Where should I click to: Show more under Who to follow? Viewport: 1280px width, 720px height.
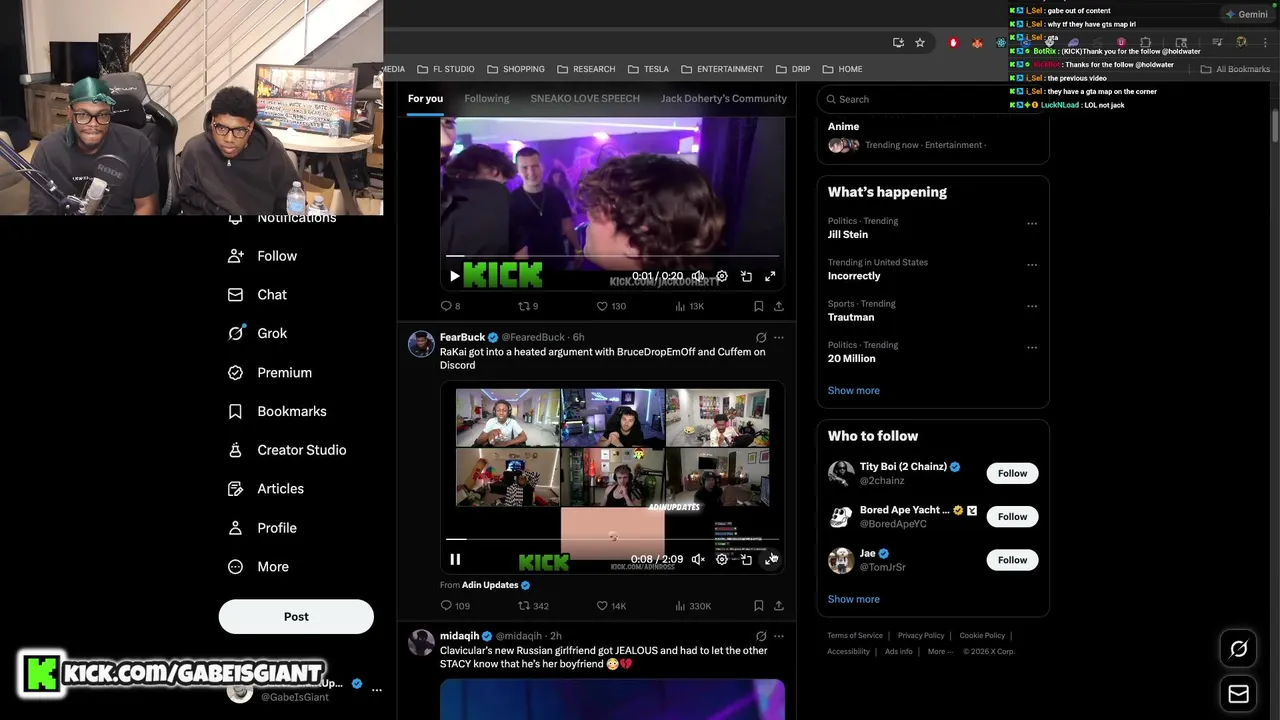pos(854,599)
